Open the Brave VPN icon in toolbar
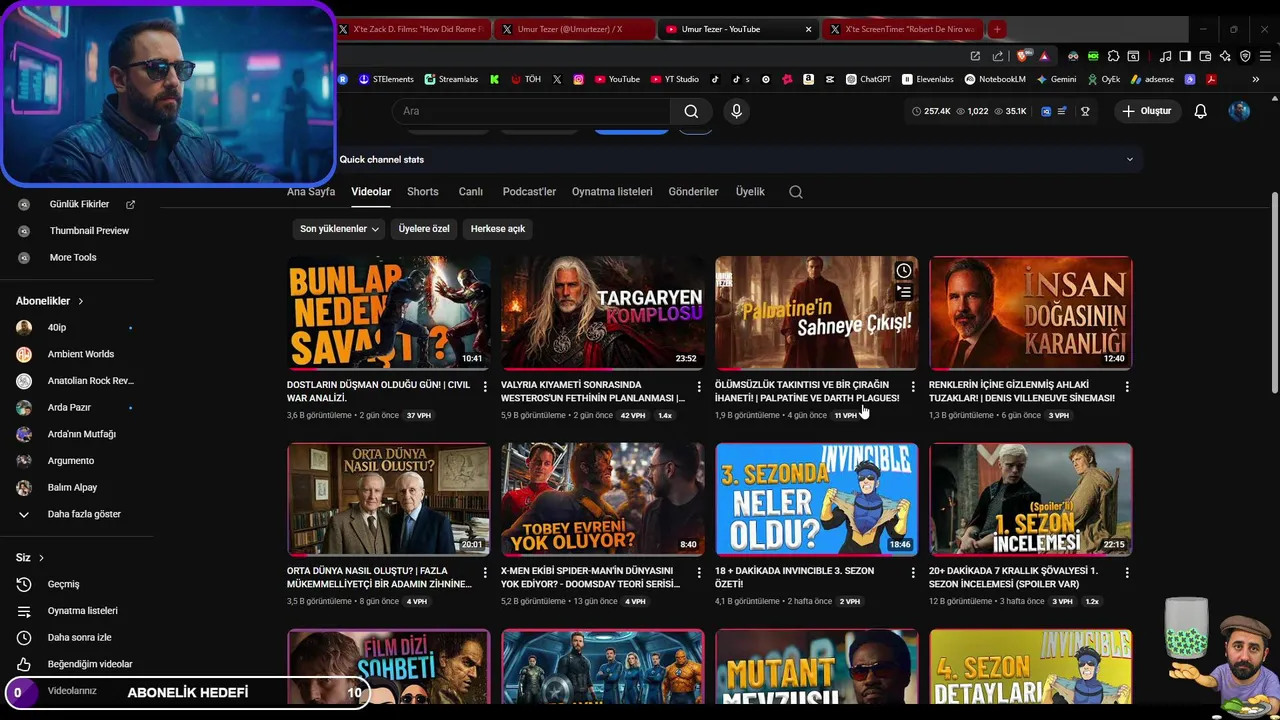1280x720 pixels. [x=1245, y=57]
